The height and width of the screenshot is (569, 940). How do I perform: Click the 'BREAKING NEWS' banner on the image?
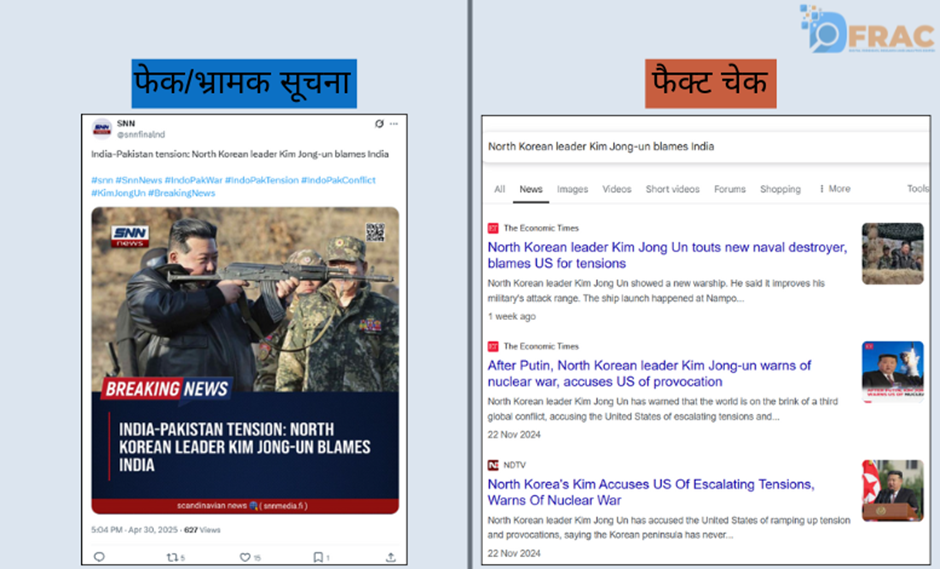(167, 389)
